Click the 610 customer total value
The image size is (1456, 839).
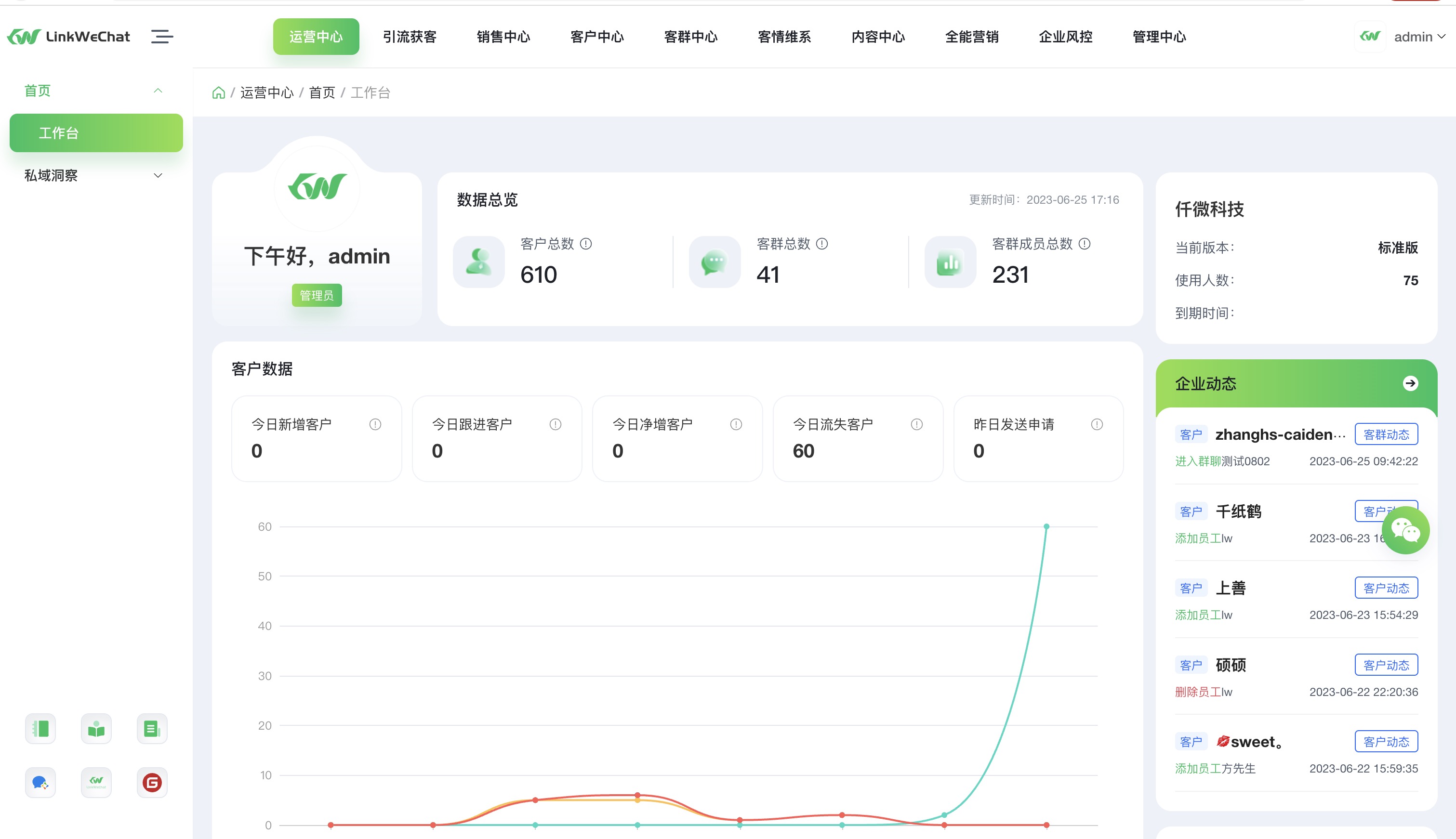(538, 275)
